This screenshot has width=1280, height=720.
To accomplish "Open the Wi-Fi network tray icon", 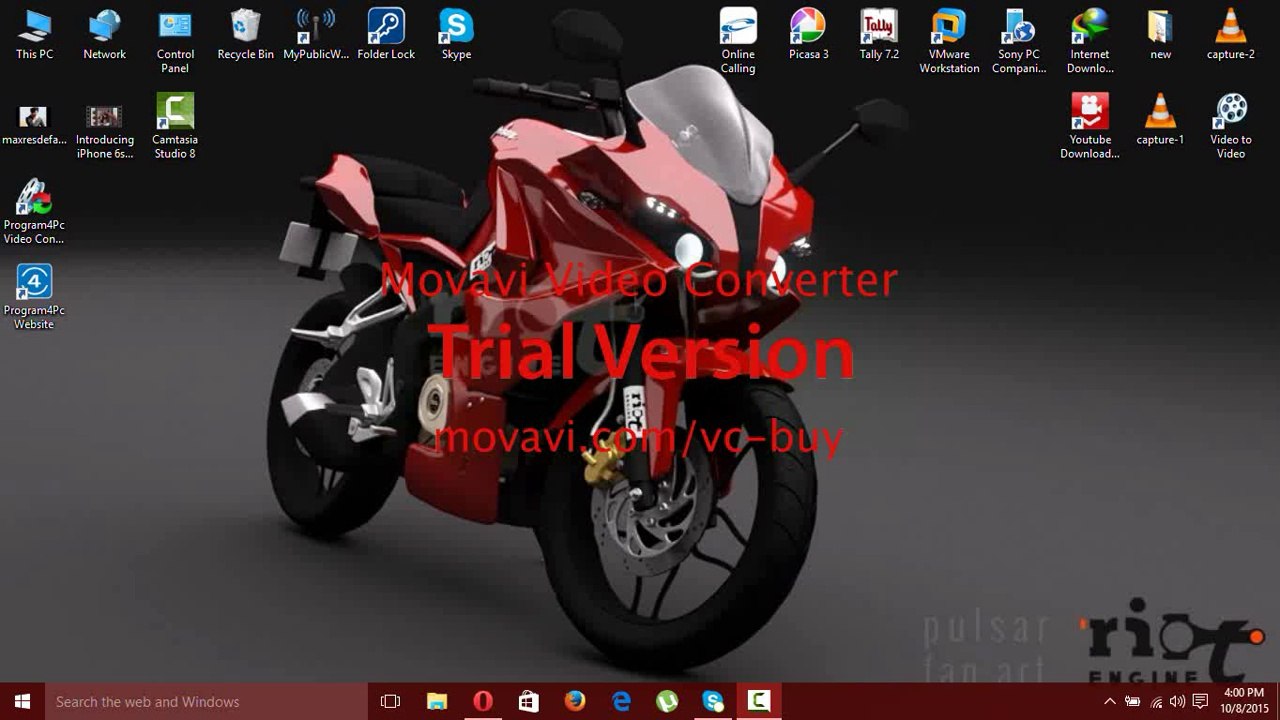I will click(x=1156, y=702).
